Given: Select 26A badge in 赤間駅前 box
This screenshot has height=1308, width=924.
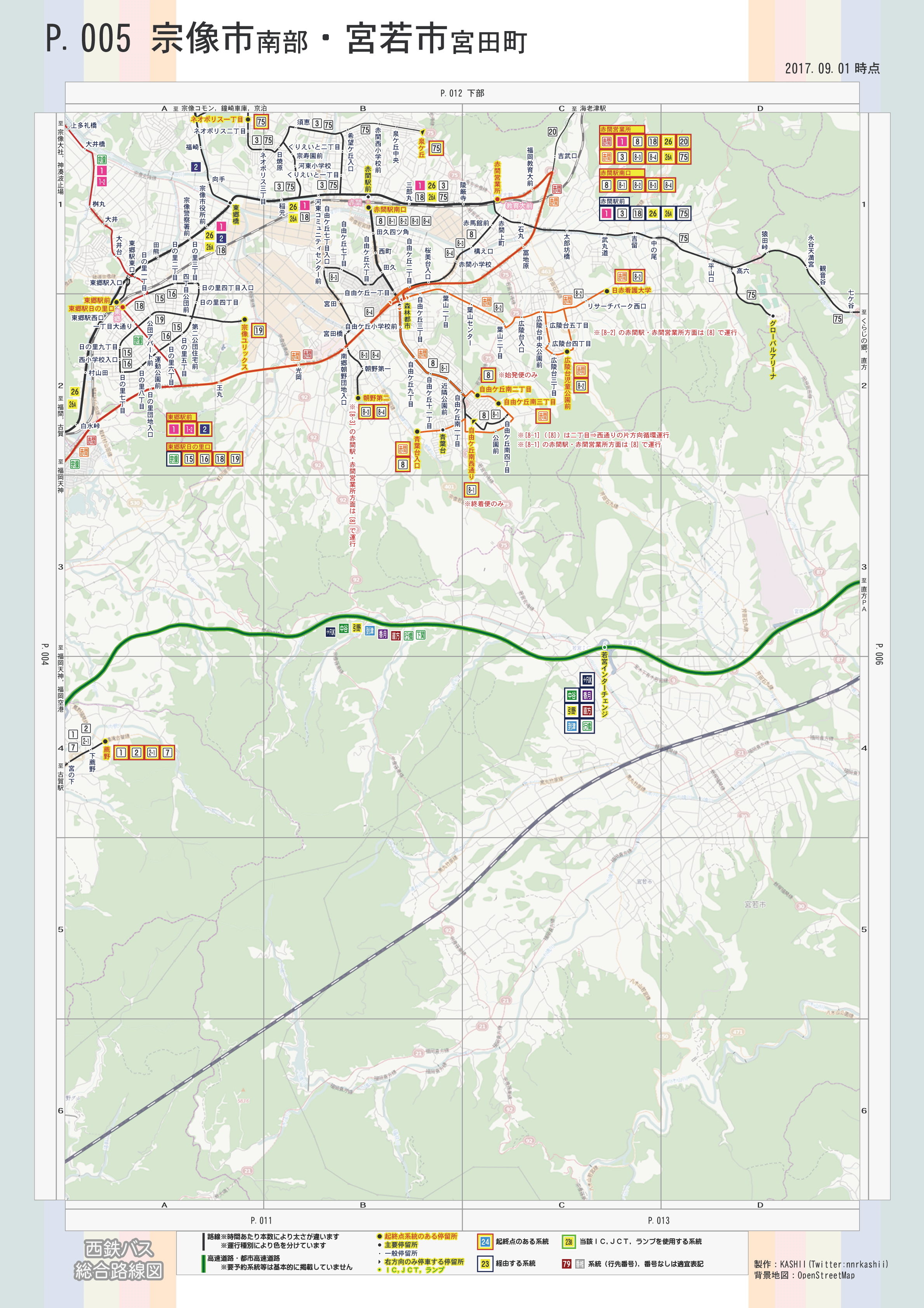Looking at the screenshot, I should (x=668, y=214).
